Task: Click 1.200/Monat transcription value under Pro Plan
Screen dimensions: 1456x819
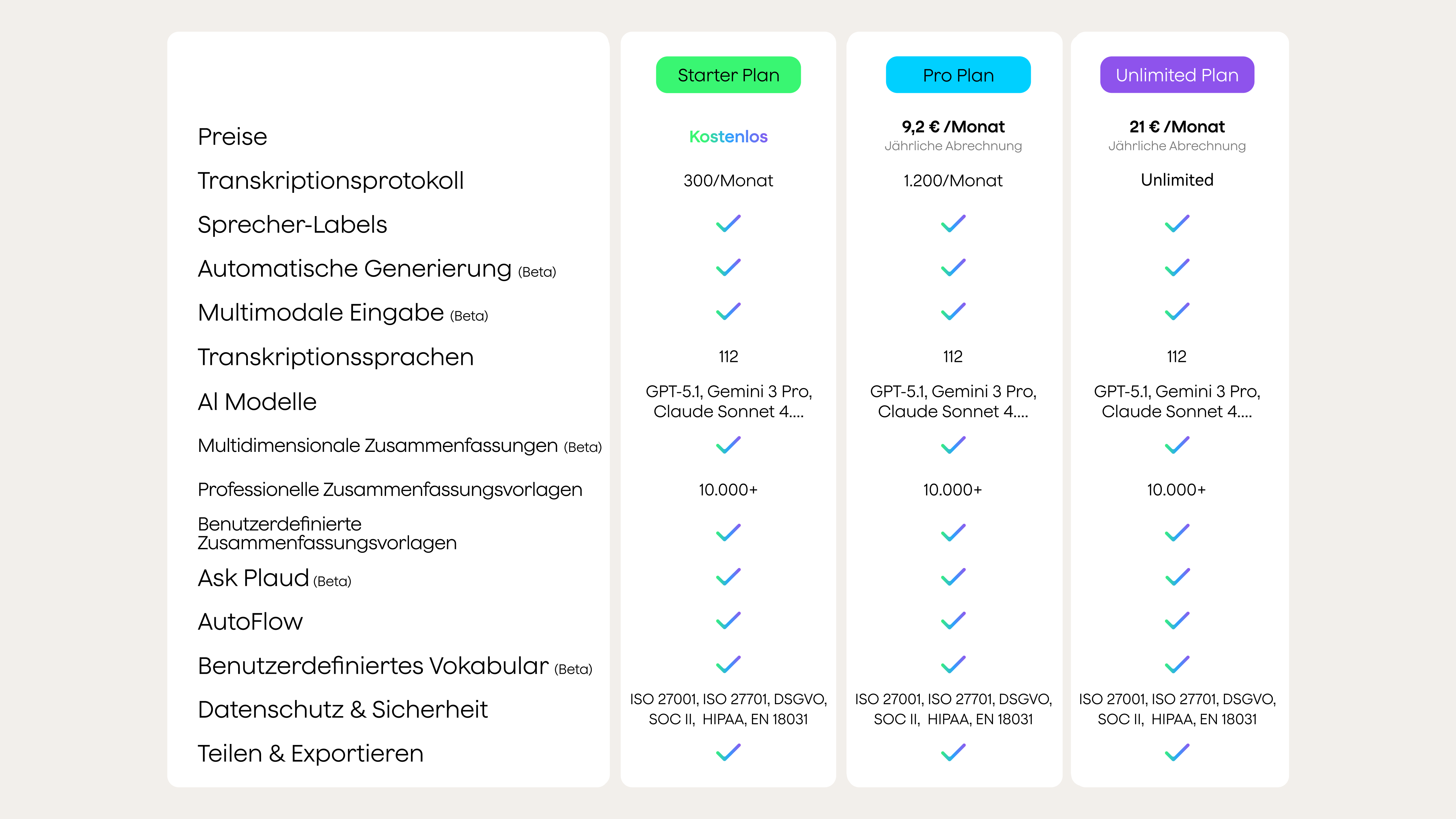Action: click(x=953, y=181)
